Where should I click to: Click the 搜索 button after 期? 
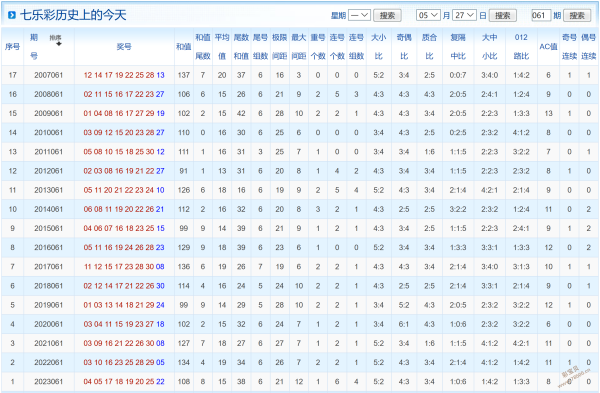click(576, 15)
